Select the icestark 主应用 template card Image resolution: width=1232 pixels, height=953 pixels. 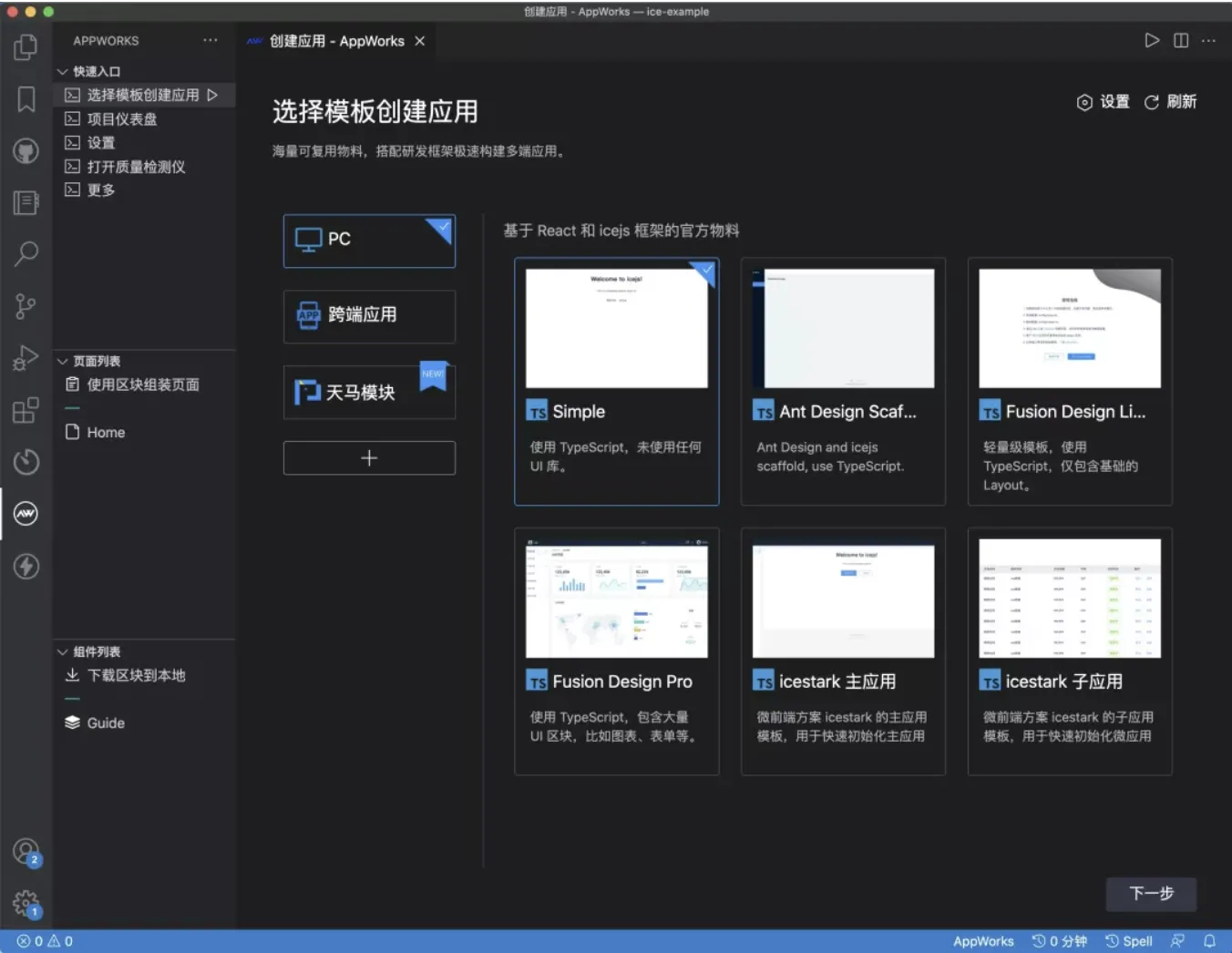(x=843, y=651)
